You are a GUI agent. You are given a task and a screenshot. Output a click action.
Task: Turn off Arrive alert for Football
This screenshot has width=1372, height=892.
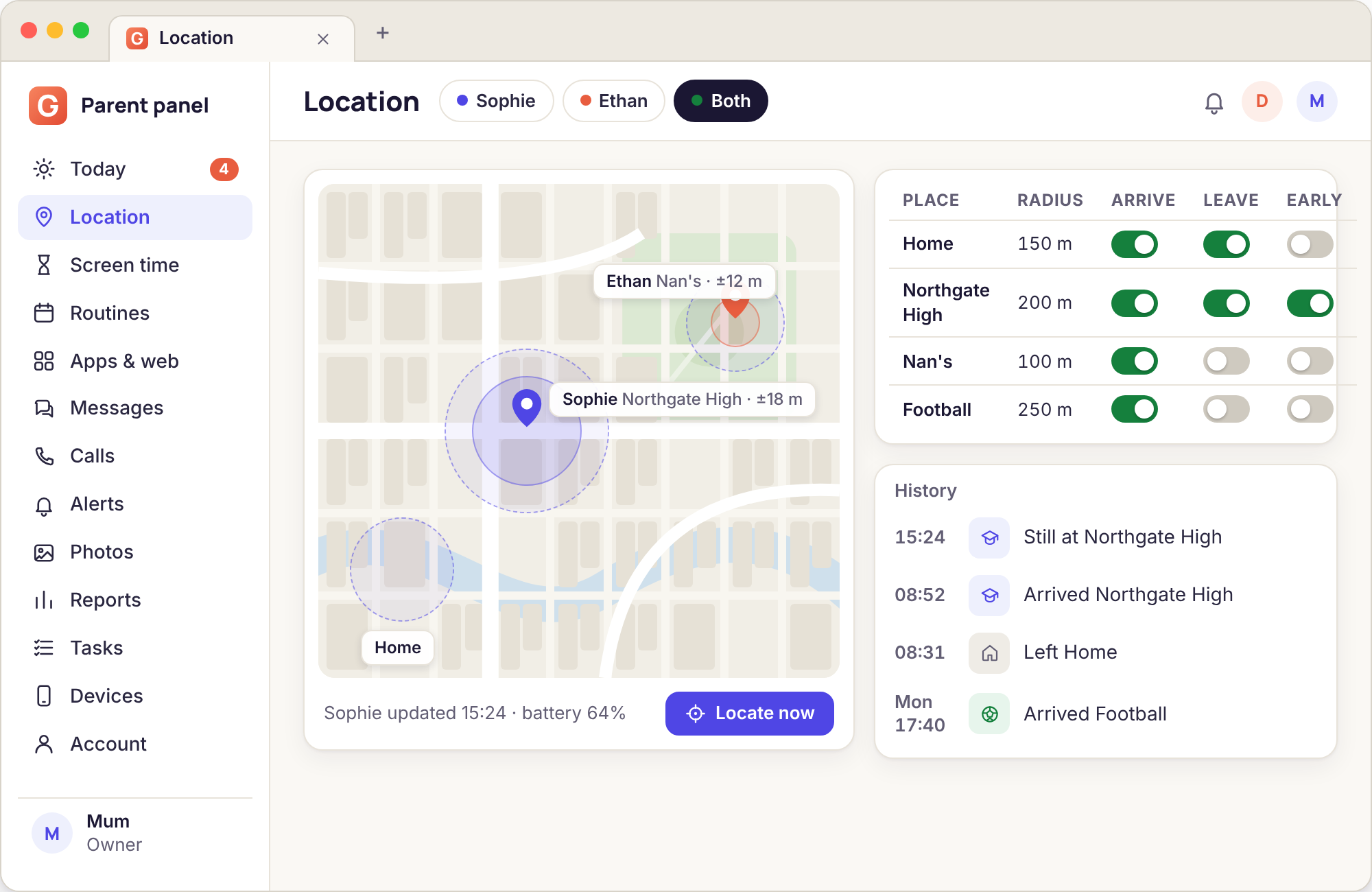pos(1135,409)
